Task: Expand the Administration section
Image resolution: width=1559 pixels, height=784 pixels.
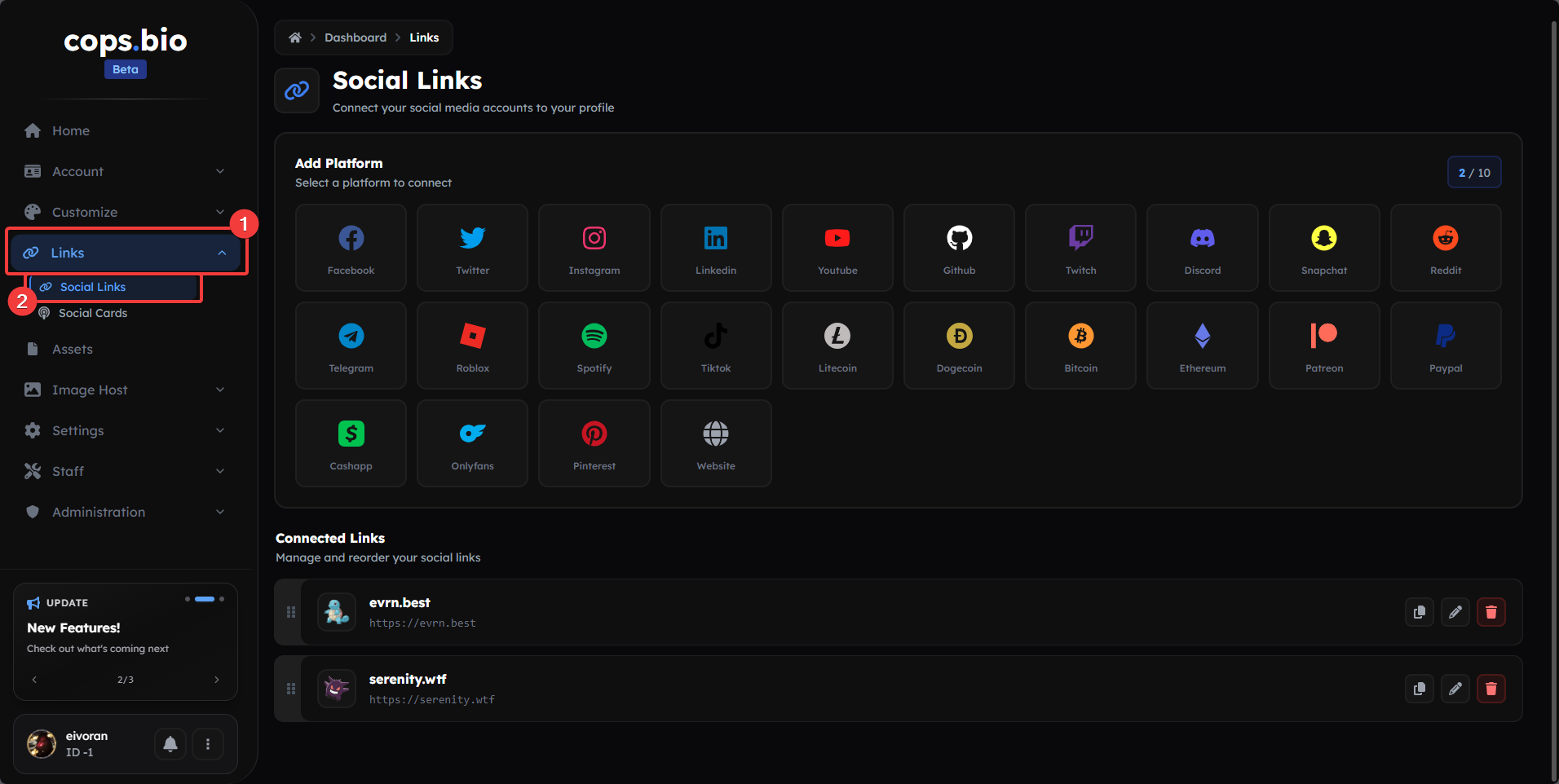Action: (x=125, y=512)
